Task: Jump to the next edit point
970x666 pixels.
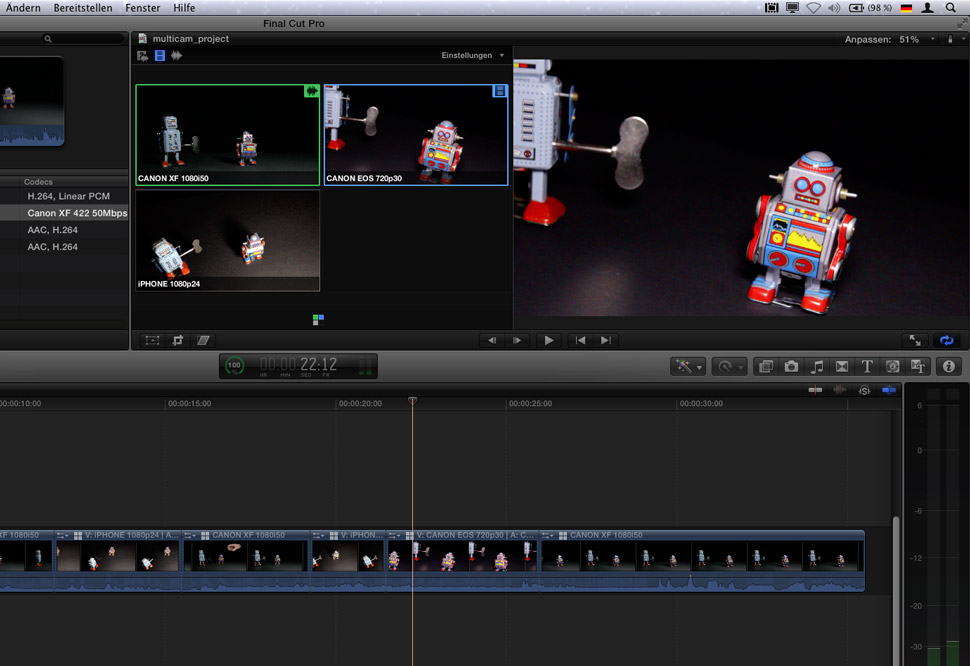Action: tap(605, 340)
